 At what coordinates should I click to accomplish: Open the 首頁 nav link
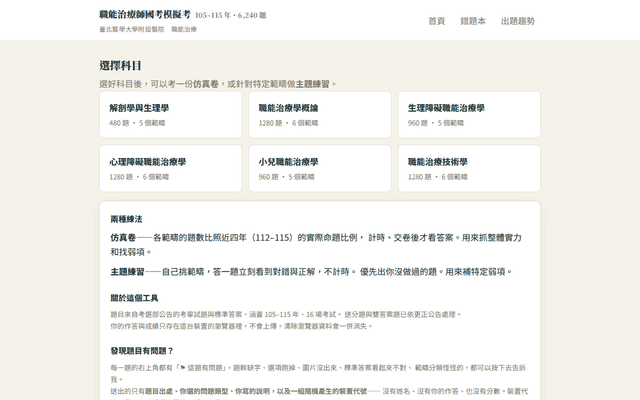(436, 21)
